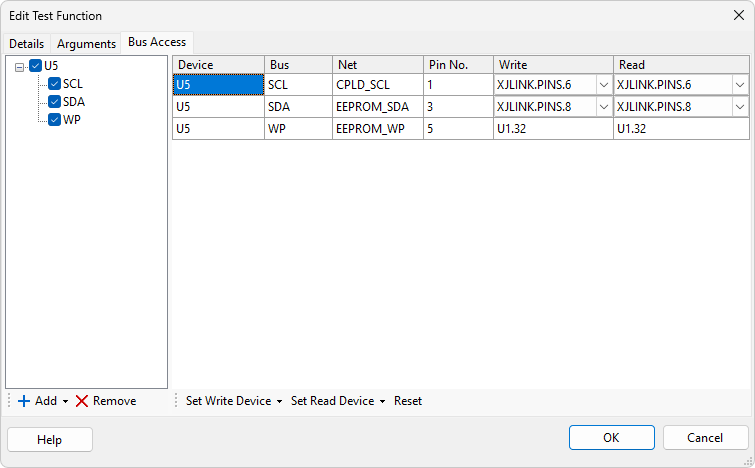The image size is (755, 468).
Task: Click the red X Remove icon
Action: [x=82, y=401]
